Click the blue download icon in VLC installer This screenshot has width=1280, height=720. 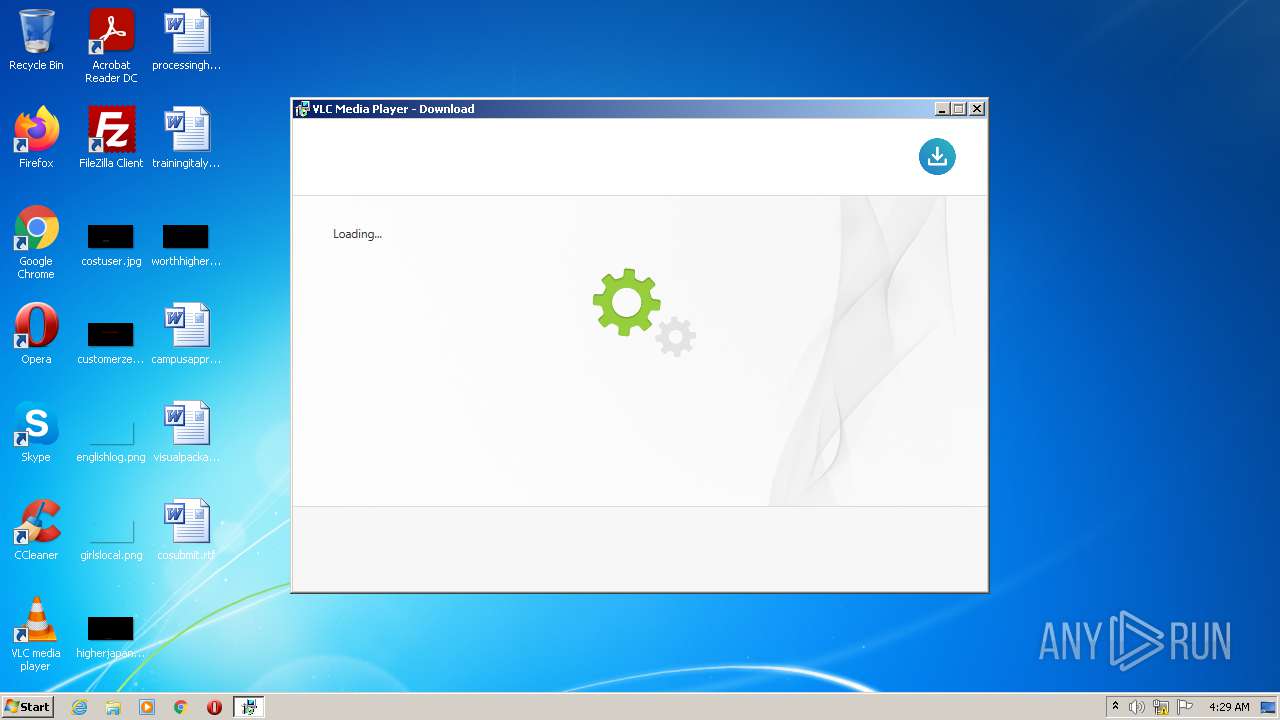pos(937,156)
